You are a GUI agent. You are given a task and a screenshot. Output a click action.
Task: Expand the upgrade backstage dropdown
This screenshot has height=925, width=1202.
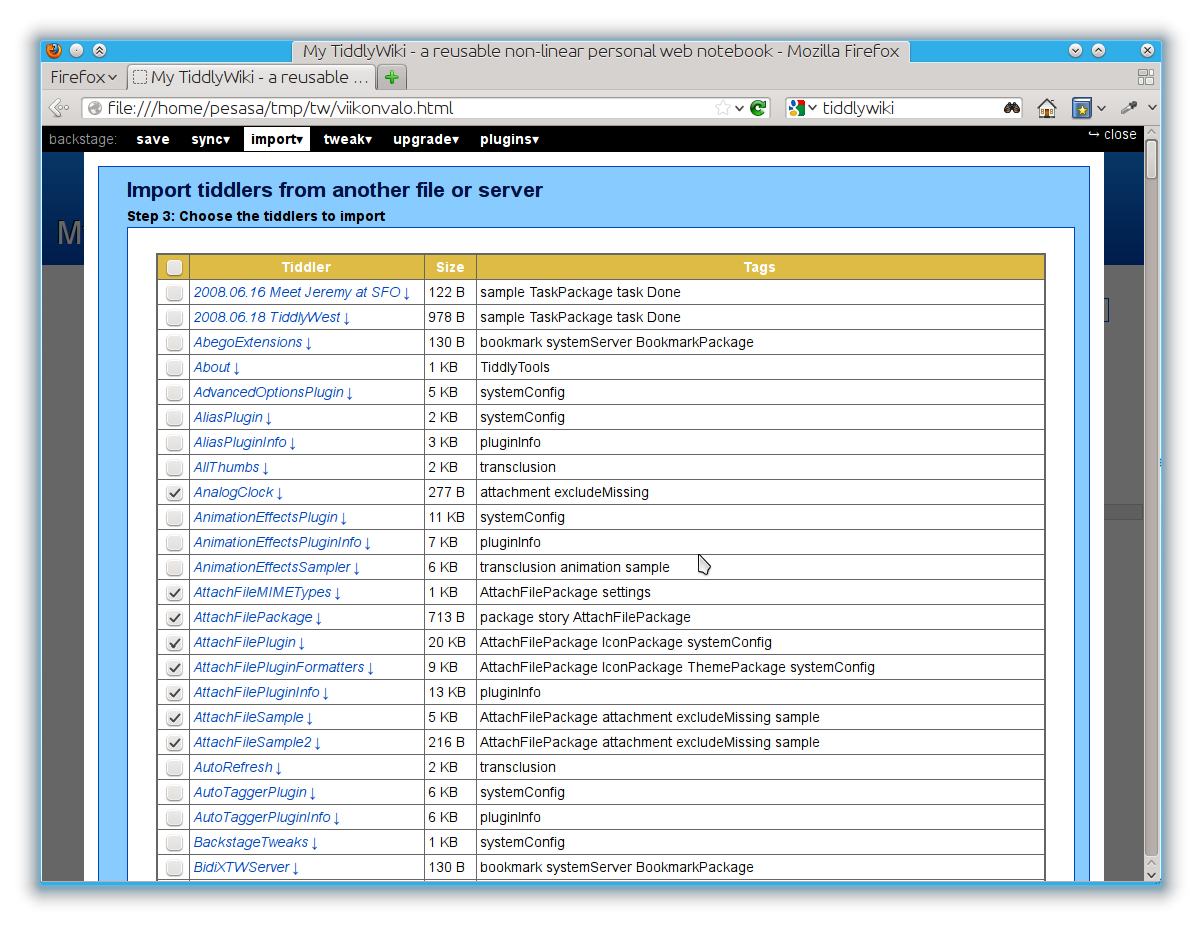coord(426,139)
